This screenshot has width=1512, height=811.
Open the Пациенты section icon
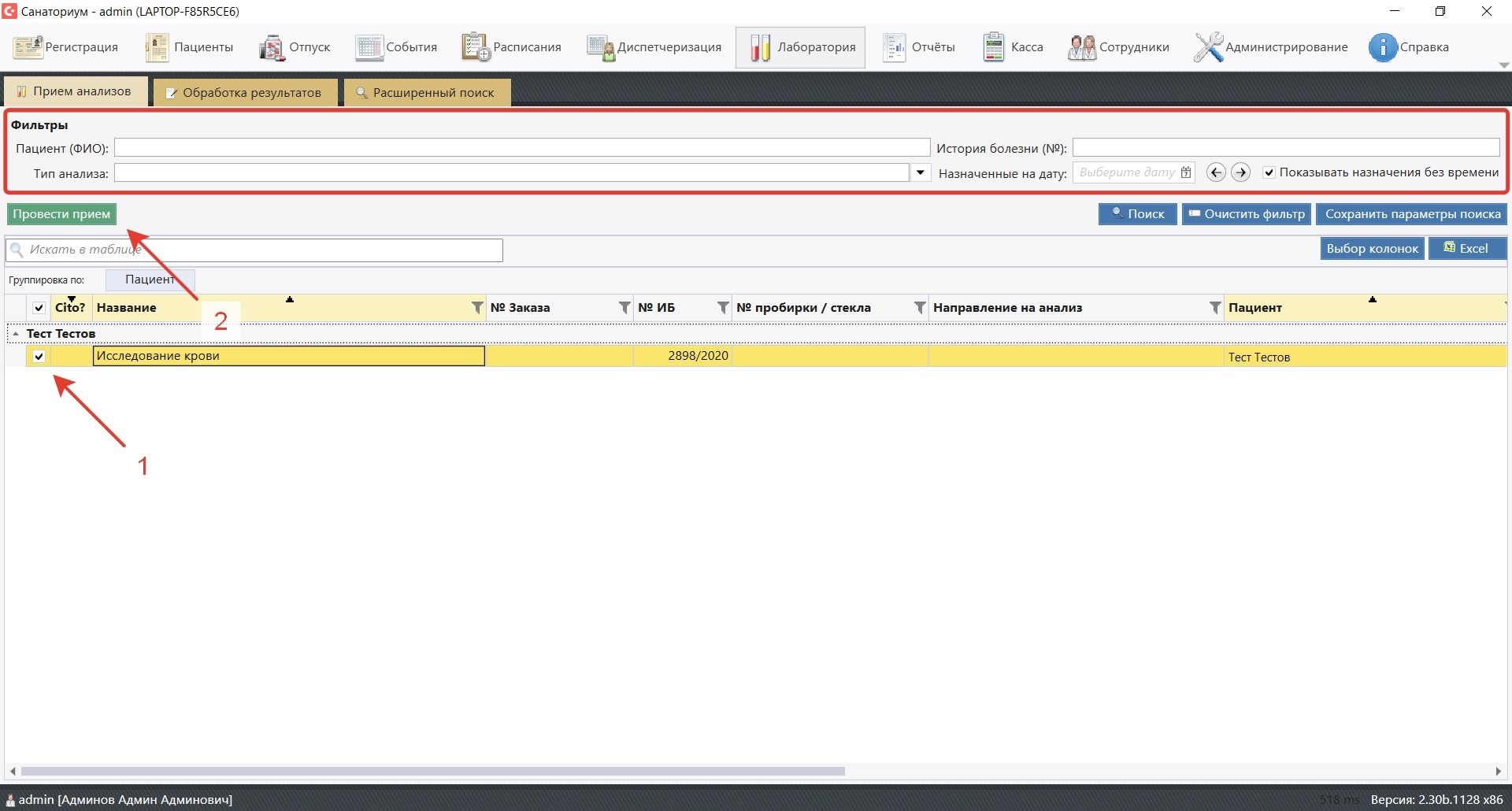click(x=157, y=47)
